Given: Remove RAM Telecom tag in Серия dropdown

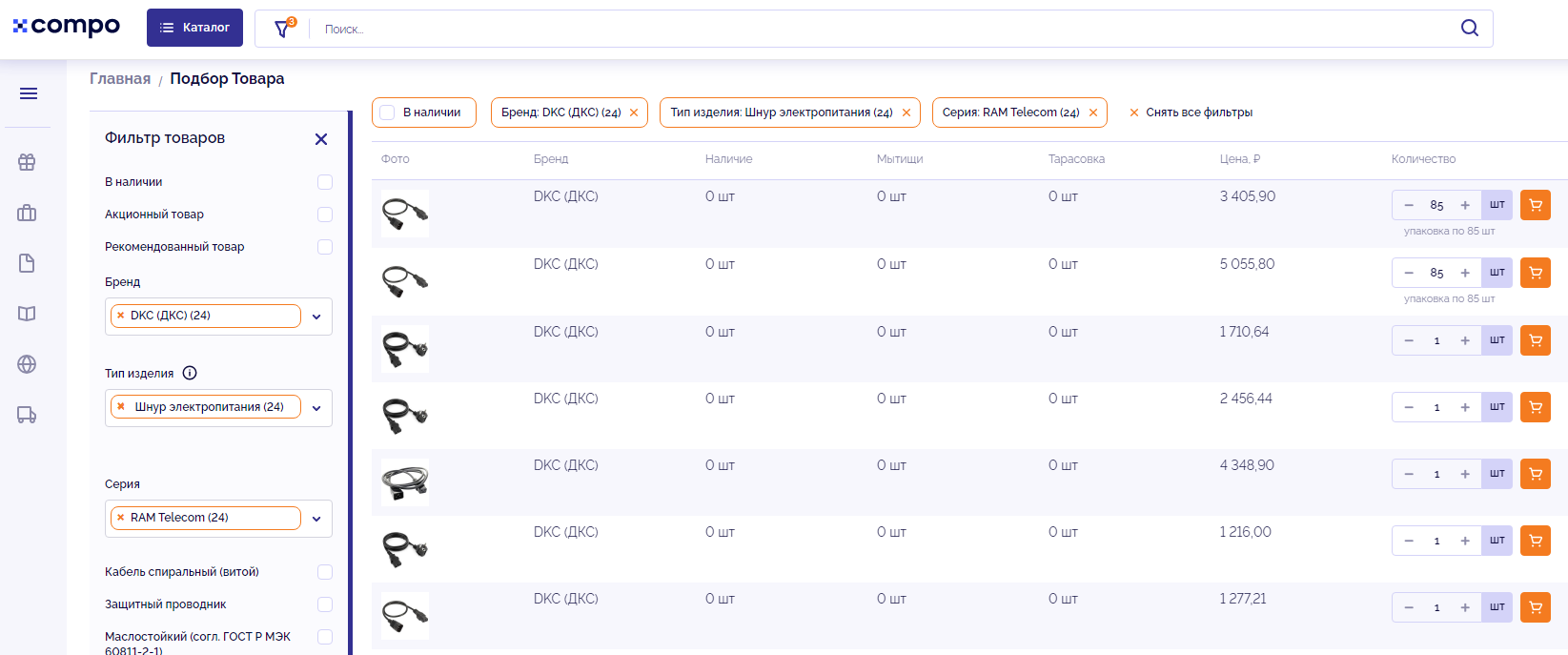Looking at the screenshot, I should [x=120, y=518].
